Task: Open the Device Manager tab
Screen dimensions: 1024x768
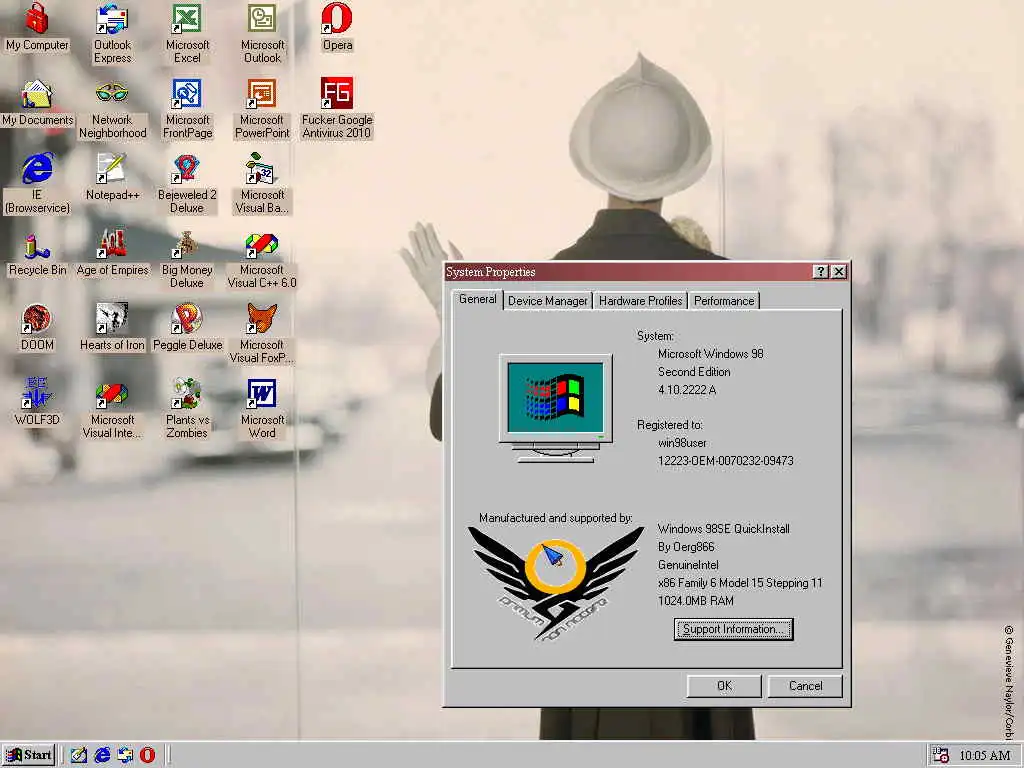Action: coord(547,301)
